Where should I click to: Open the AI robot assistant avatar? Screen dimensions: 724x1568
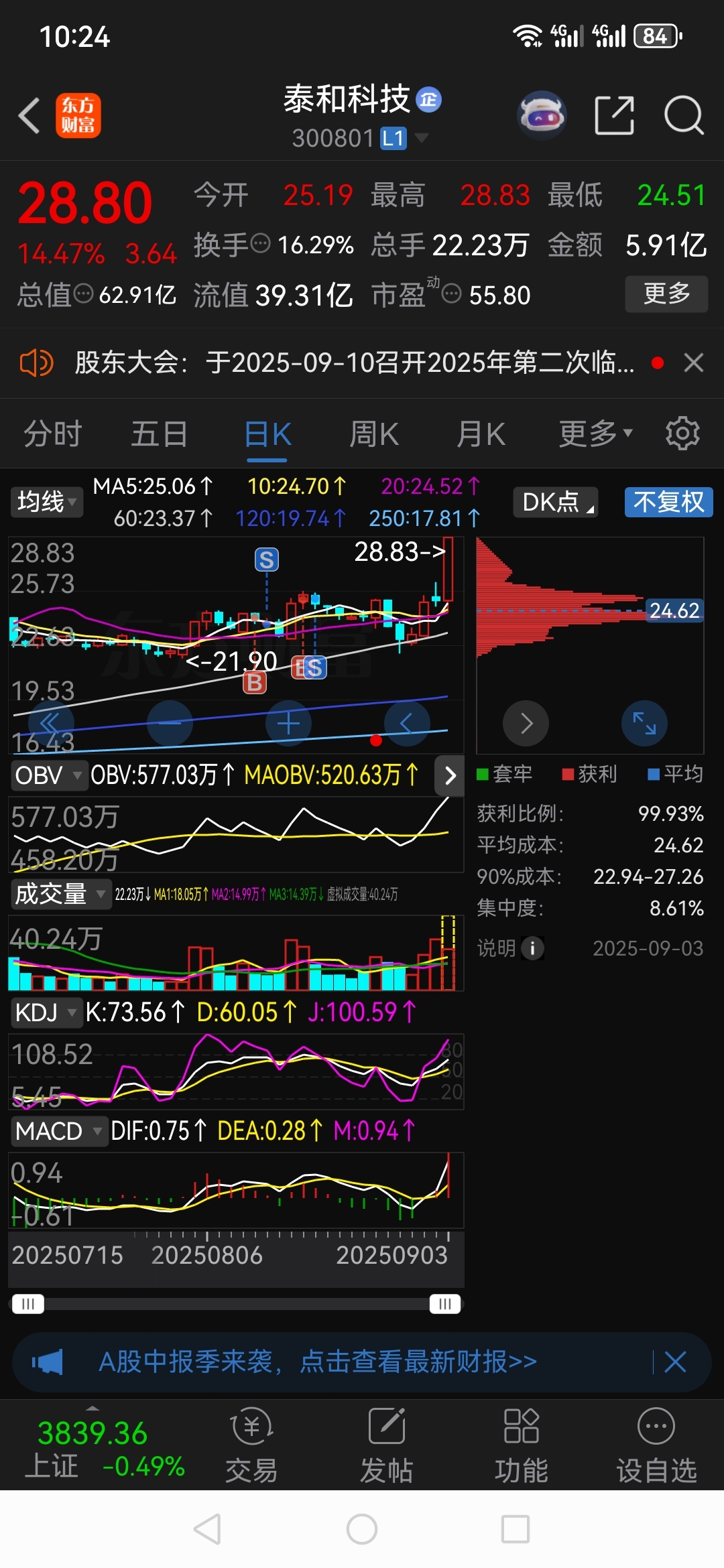point(542,115)
